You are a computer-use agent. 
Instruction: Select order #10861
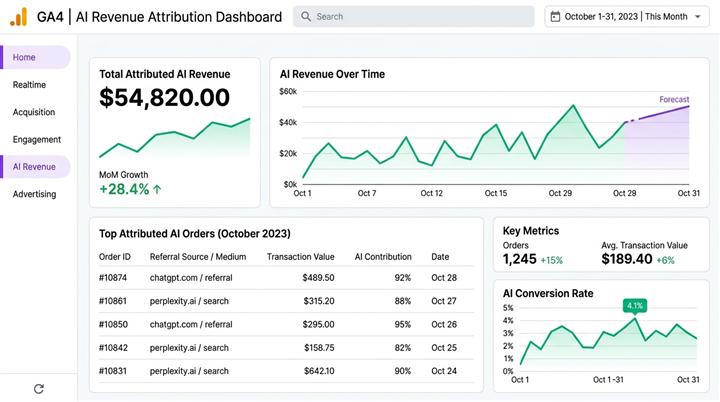point(112,301)
